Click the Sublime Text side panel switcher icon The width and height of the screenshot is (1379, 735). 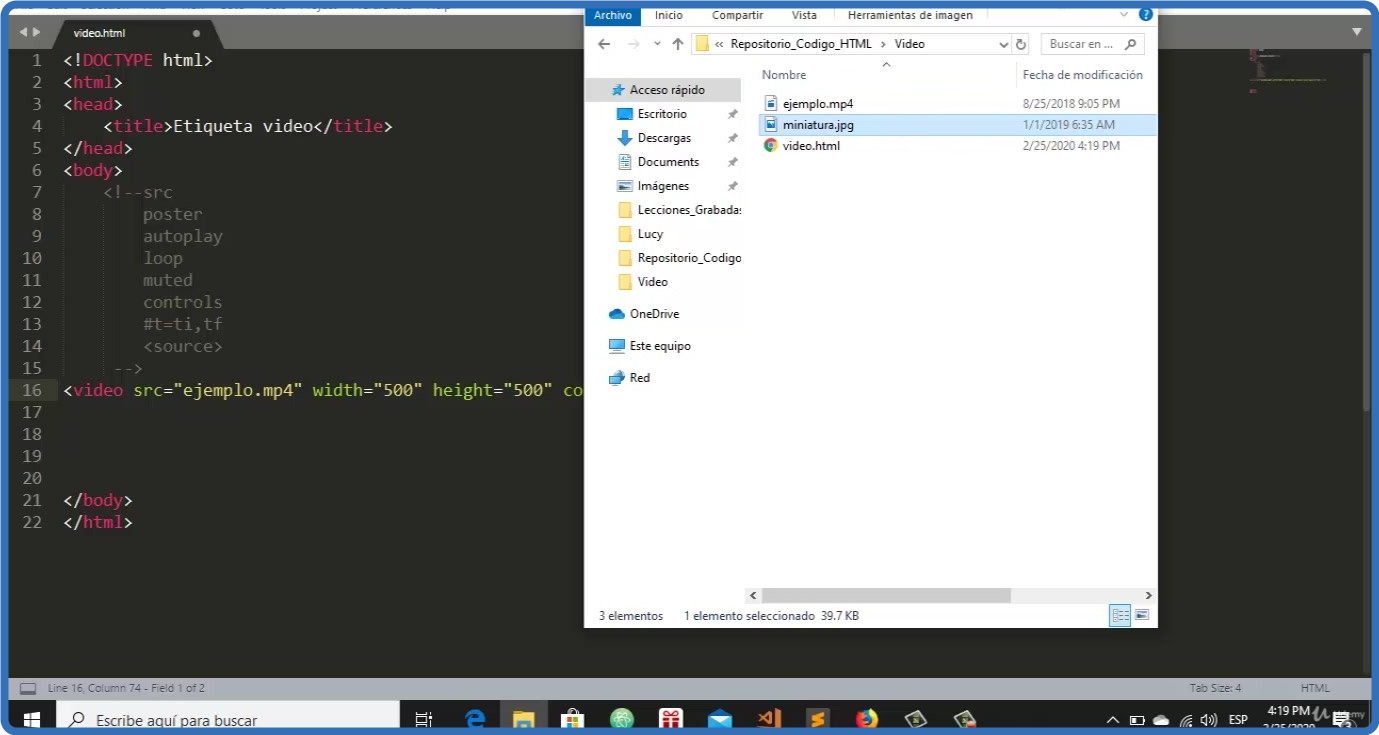pyautogui.click(x=28, y=688)
